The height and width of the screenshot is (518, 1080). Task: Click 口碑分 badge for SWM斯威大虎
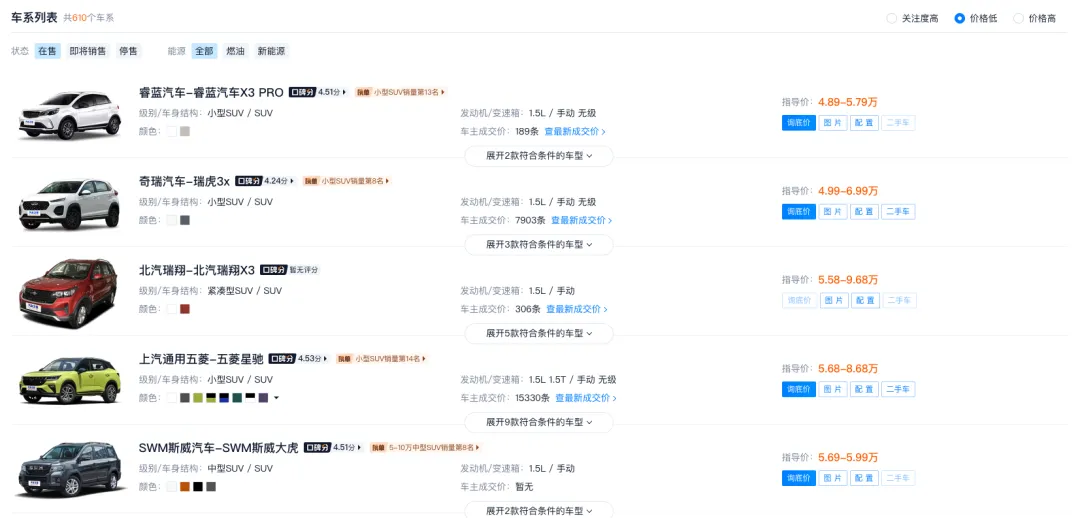point(318,448)
